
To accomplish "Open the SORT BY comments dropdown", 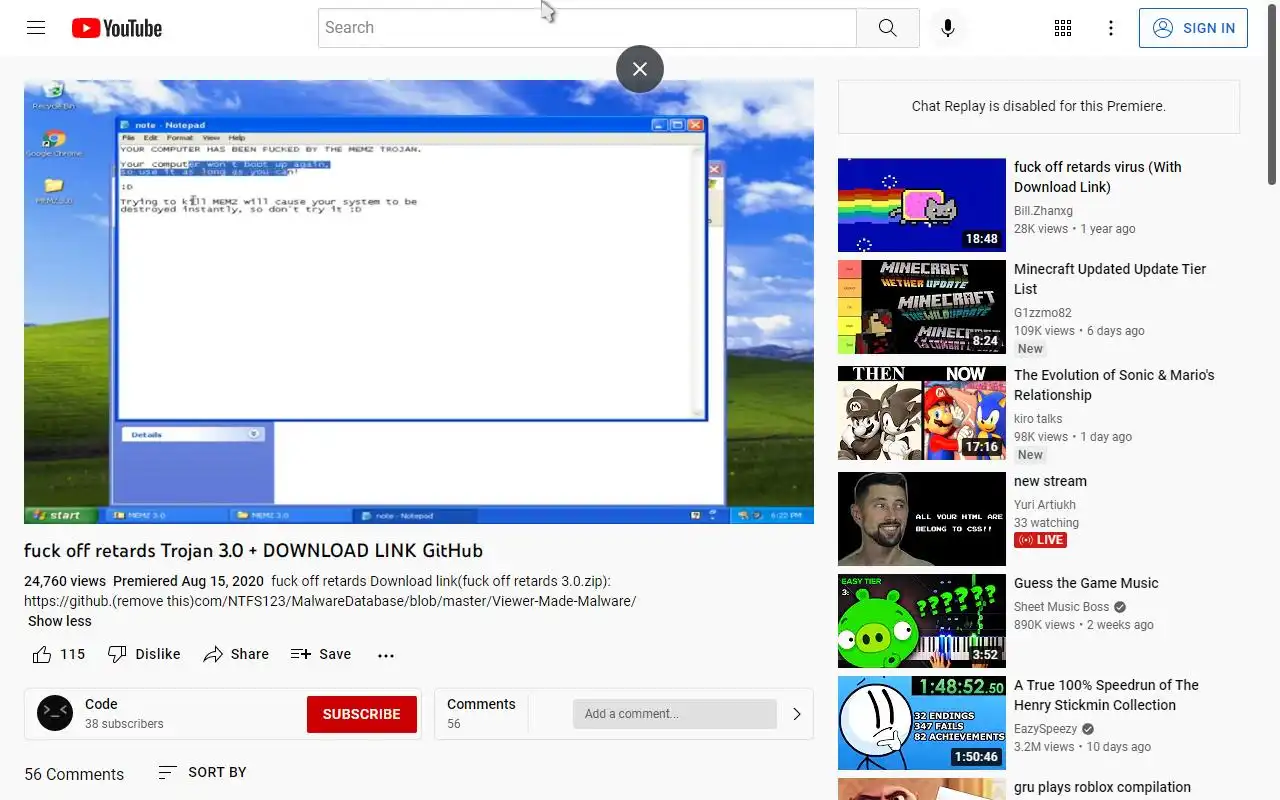I will (202, 772).
